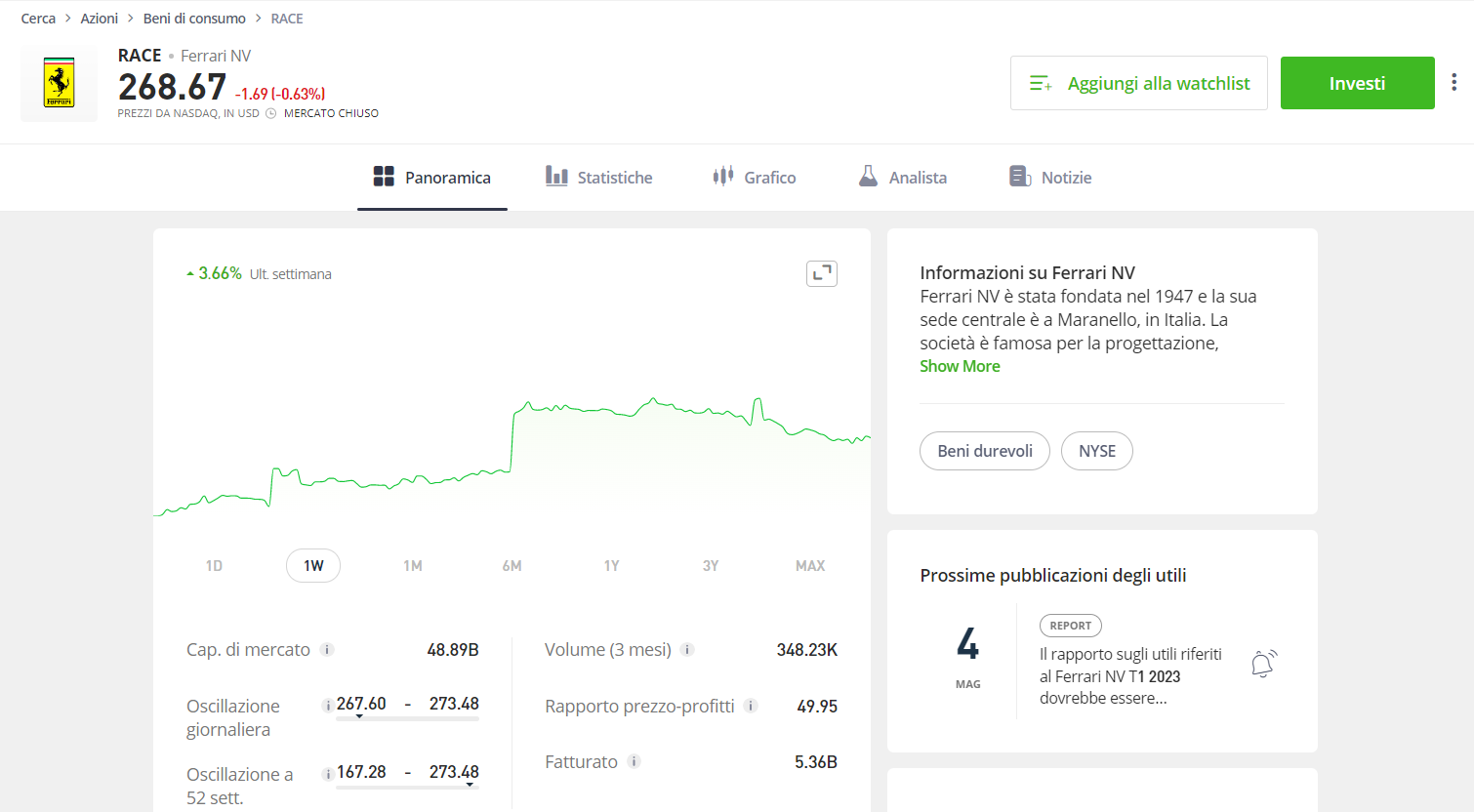Open the Notizie tab

[x=1050, y=178]
